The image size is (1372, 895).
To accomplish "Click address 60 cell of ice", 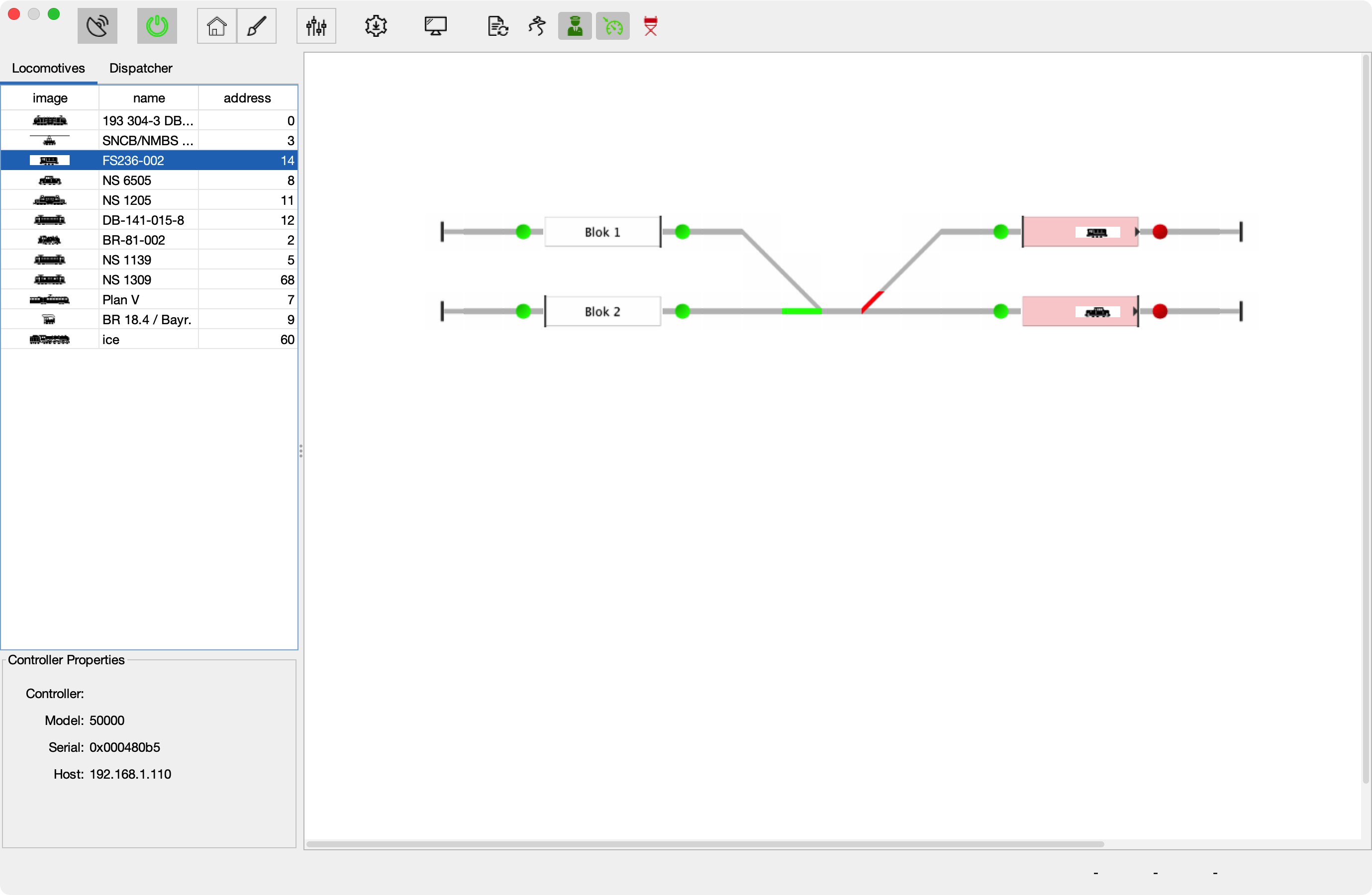I will 248,340.
